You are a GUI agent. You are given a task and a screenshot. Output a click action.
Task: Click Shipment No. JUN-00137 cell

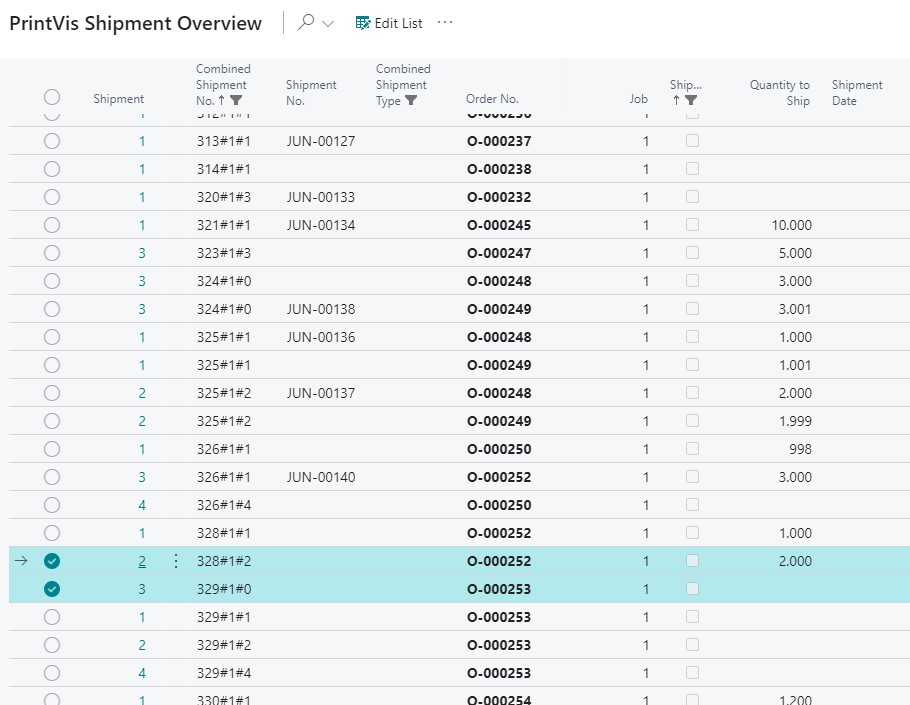click(x=321, y=393)
